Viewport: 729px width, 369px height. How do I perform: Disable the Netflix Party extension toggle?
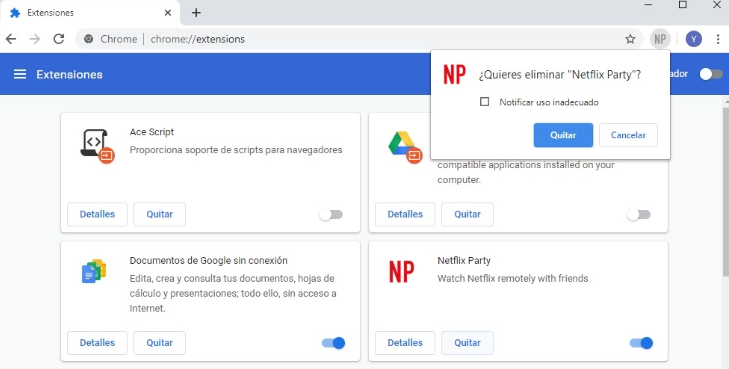641,343
